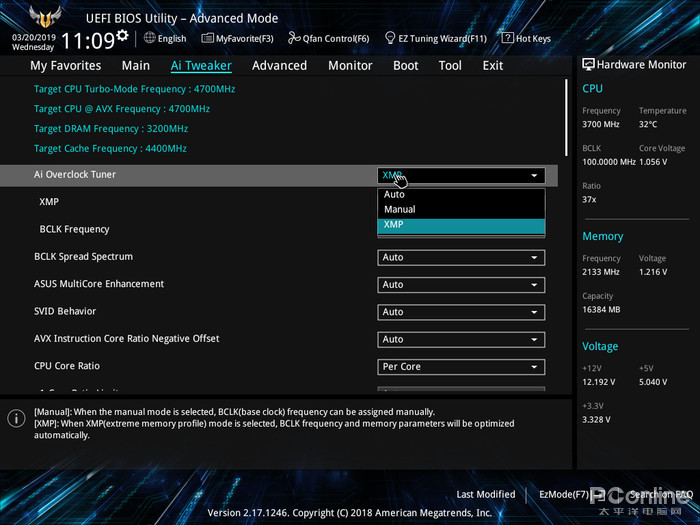
Task: Click the EZ Tuning Wizard bulb icon
Action: point(390,38)
